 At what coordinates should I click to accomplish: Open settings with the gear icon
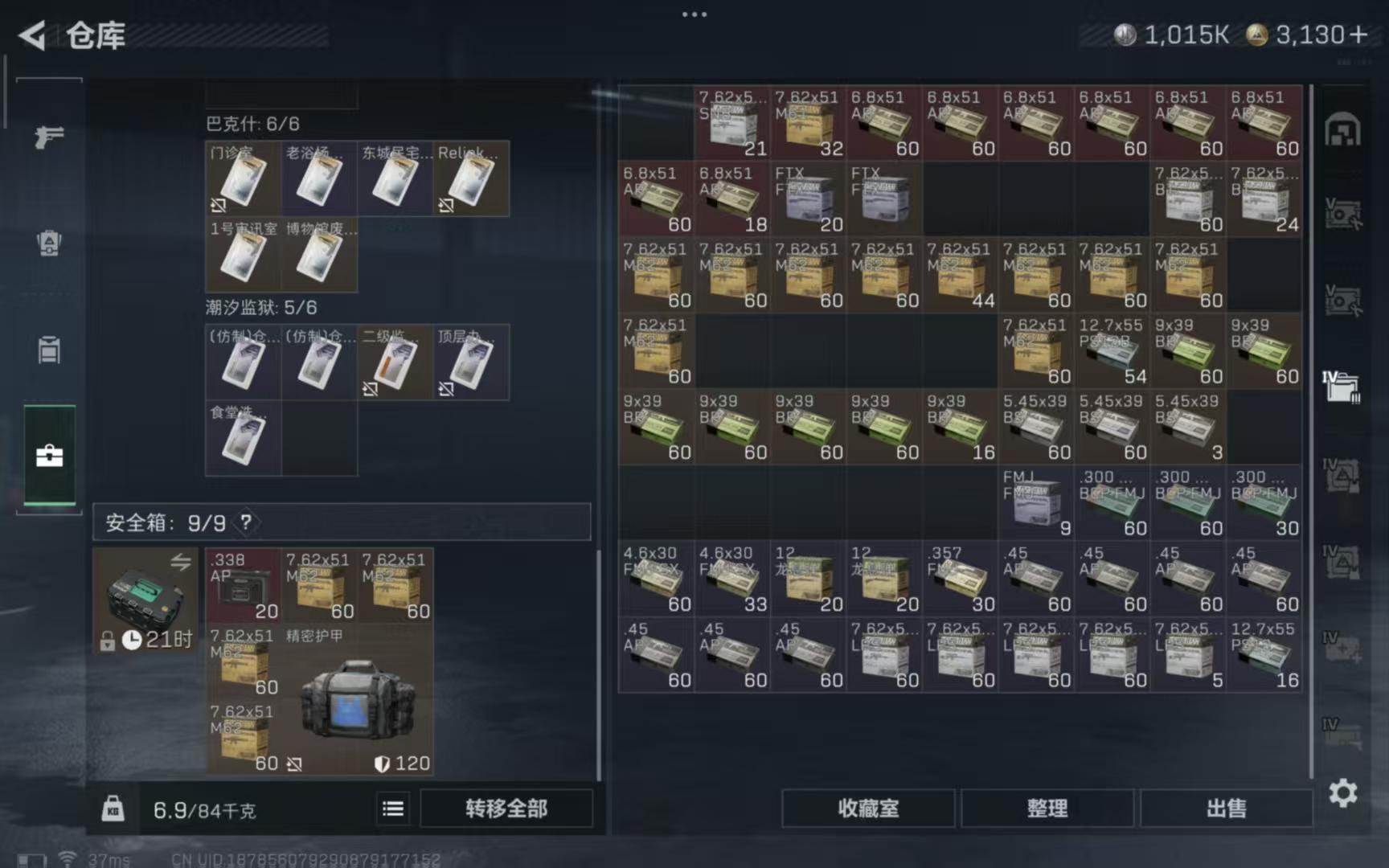point(1343,793)
